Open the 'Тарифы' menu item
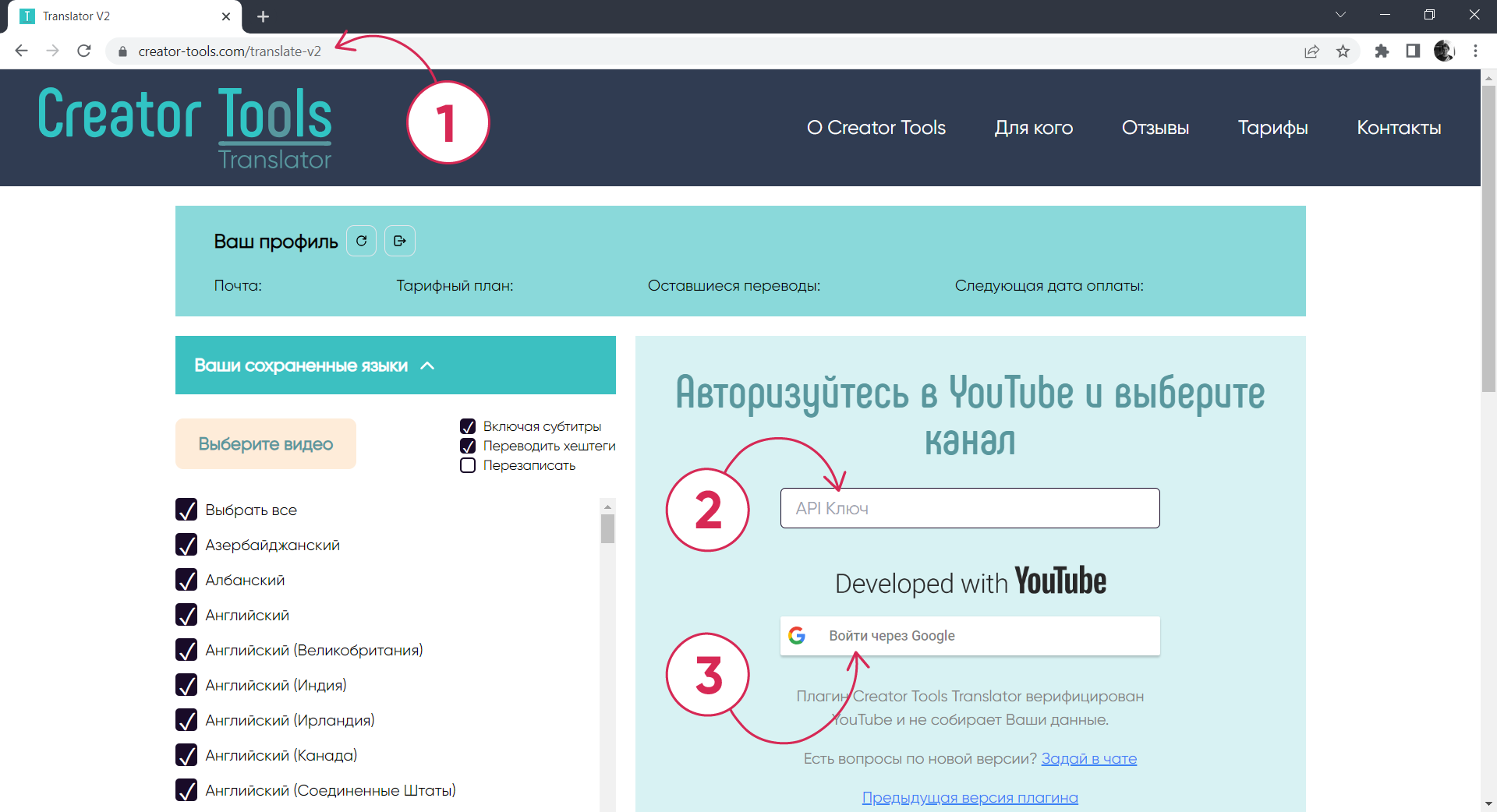Screen dimensions: 1497x812 pos(1273,128)
